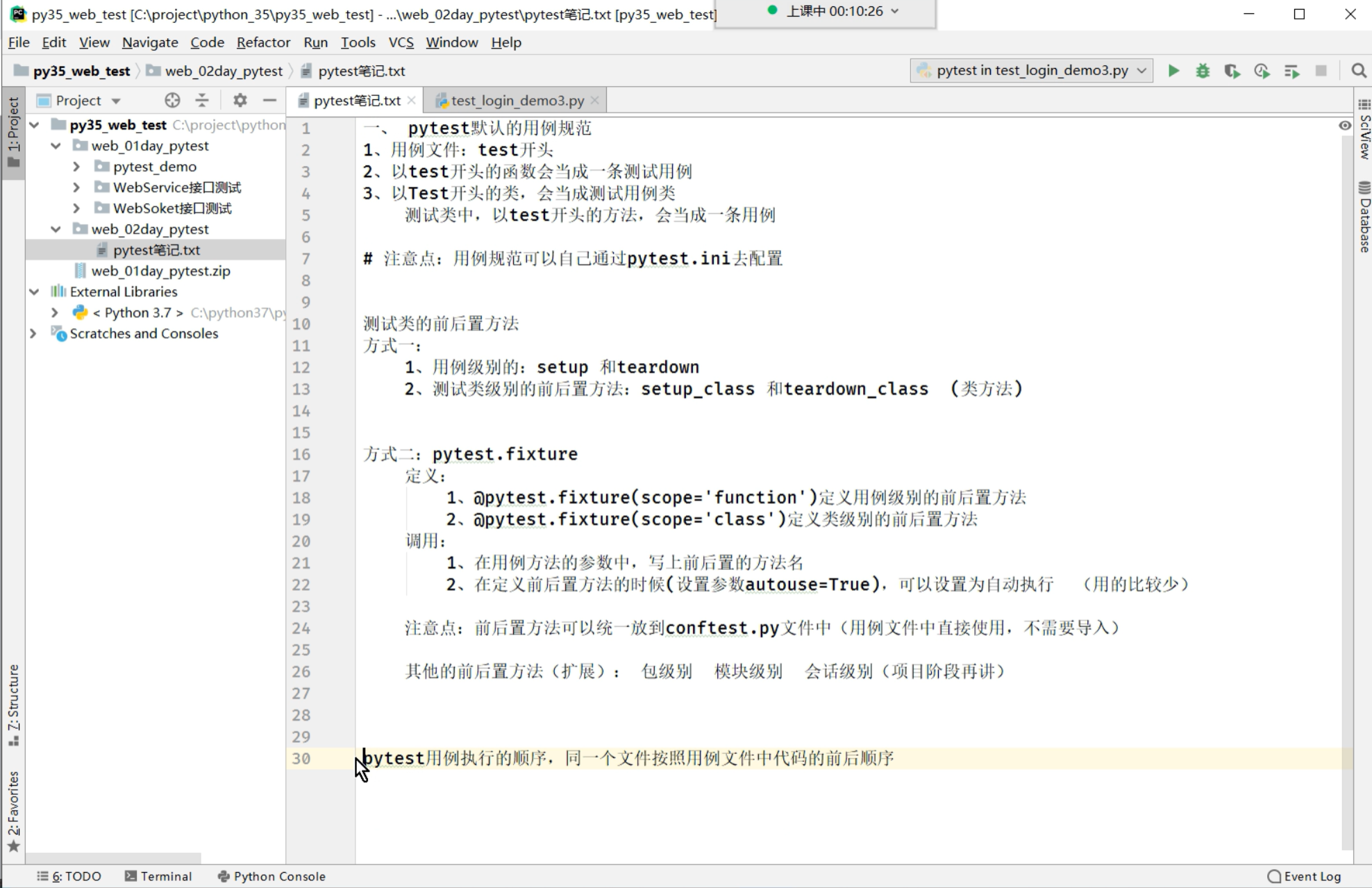The height and width of the screenshot is (888, 1372).
Task: Open Project panel settings gear
Action: 240,101
